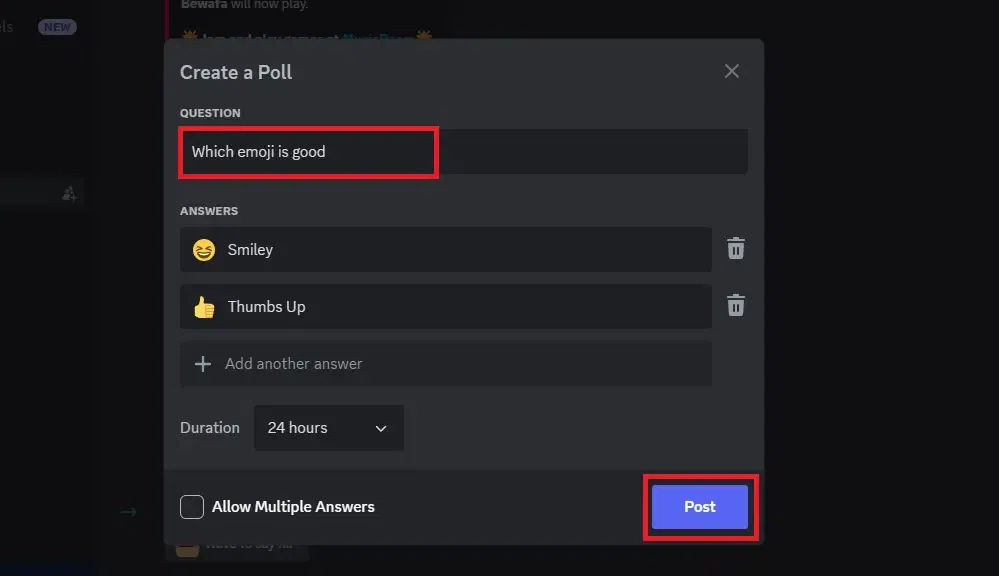Click the green arrow icon behind dialog

[128, 512]
